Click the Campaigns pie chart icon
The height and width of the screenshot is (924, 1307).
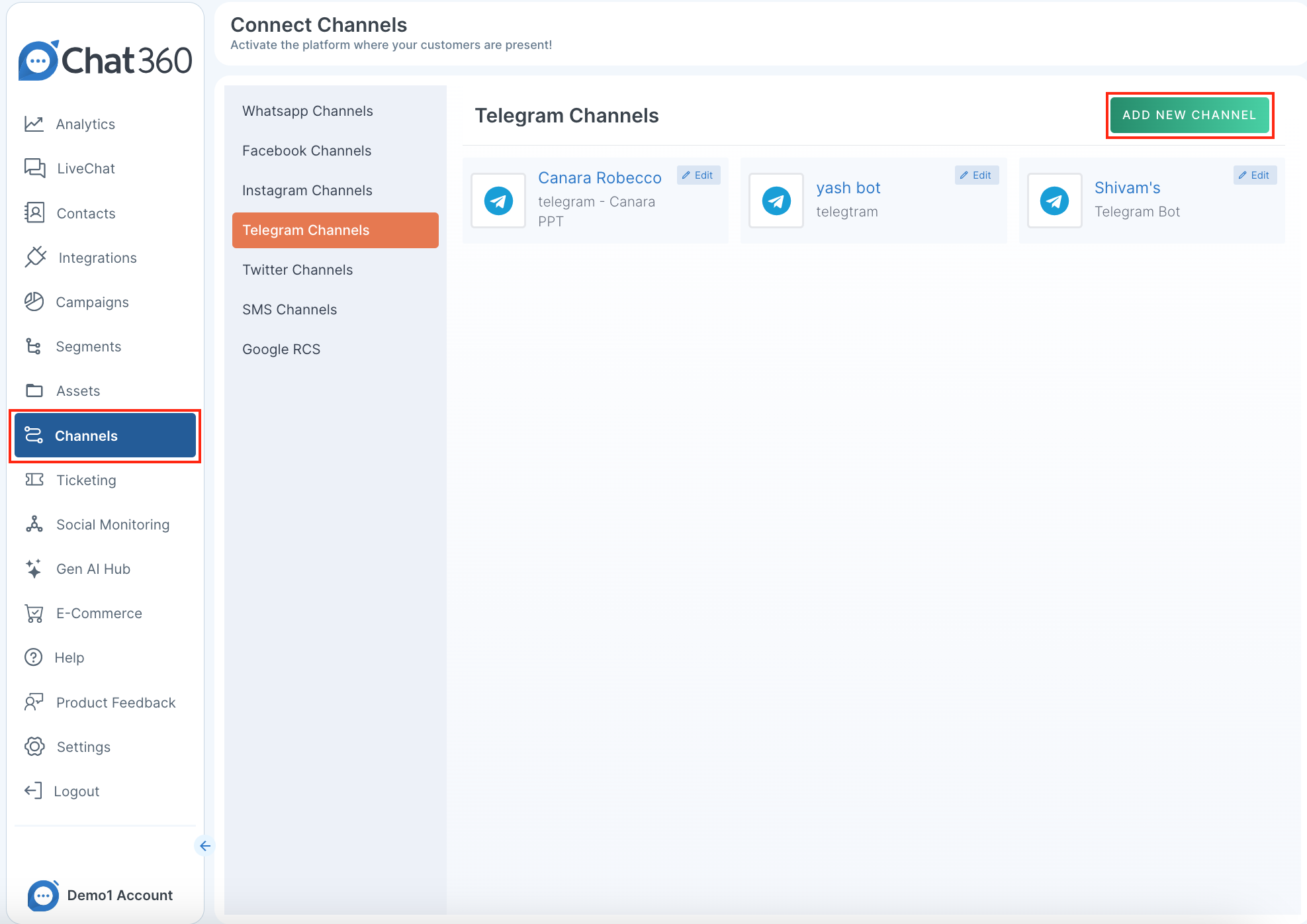tap(34, 301)
